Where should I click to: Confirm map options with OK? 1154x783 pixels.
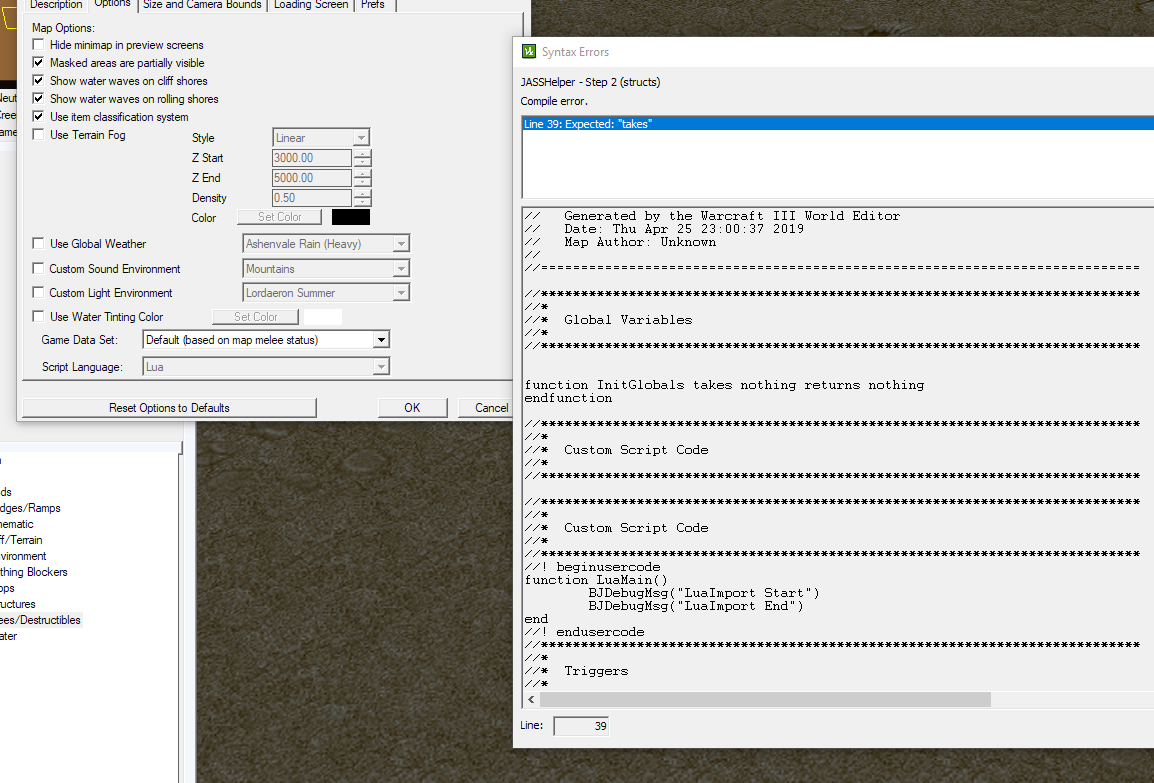(x=412, y=408)
